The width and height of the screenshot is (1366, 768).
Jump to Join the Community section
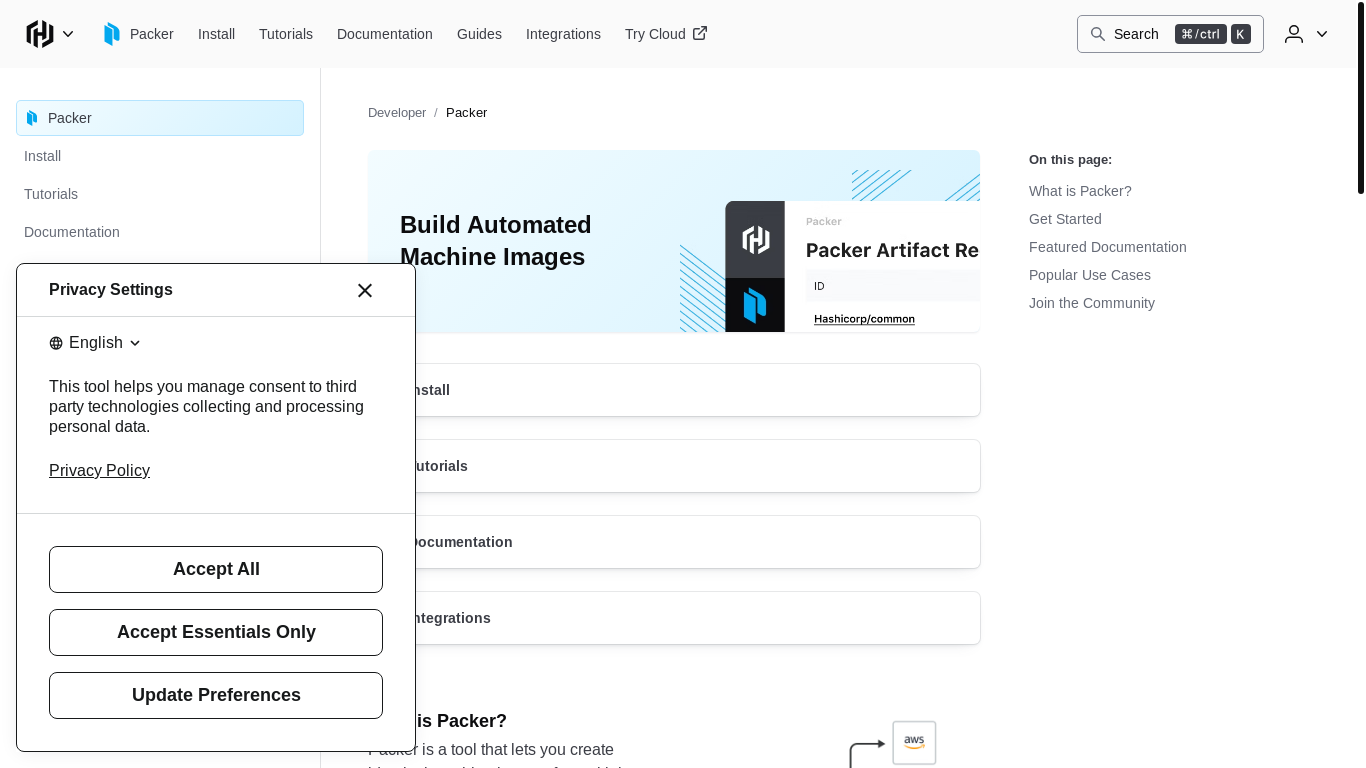pos(1092,303)
